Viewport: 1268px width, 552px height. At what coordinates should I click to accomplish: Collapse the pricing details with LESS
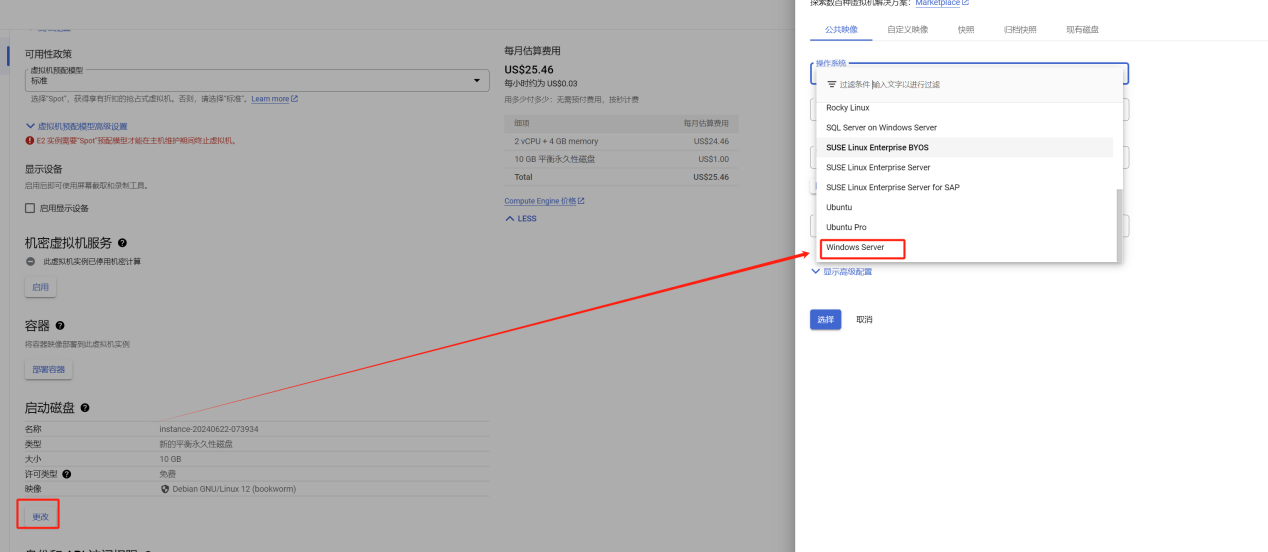(520, 218)
